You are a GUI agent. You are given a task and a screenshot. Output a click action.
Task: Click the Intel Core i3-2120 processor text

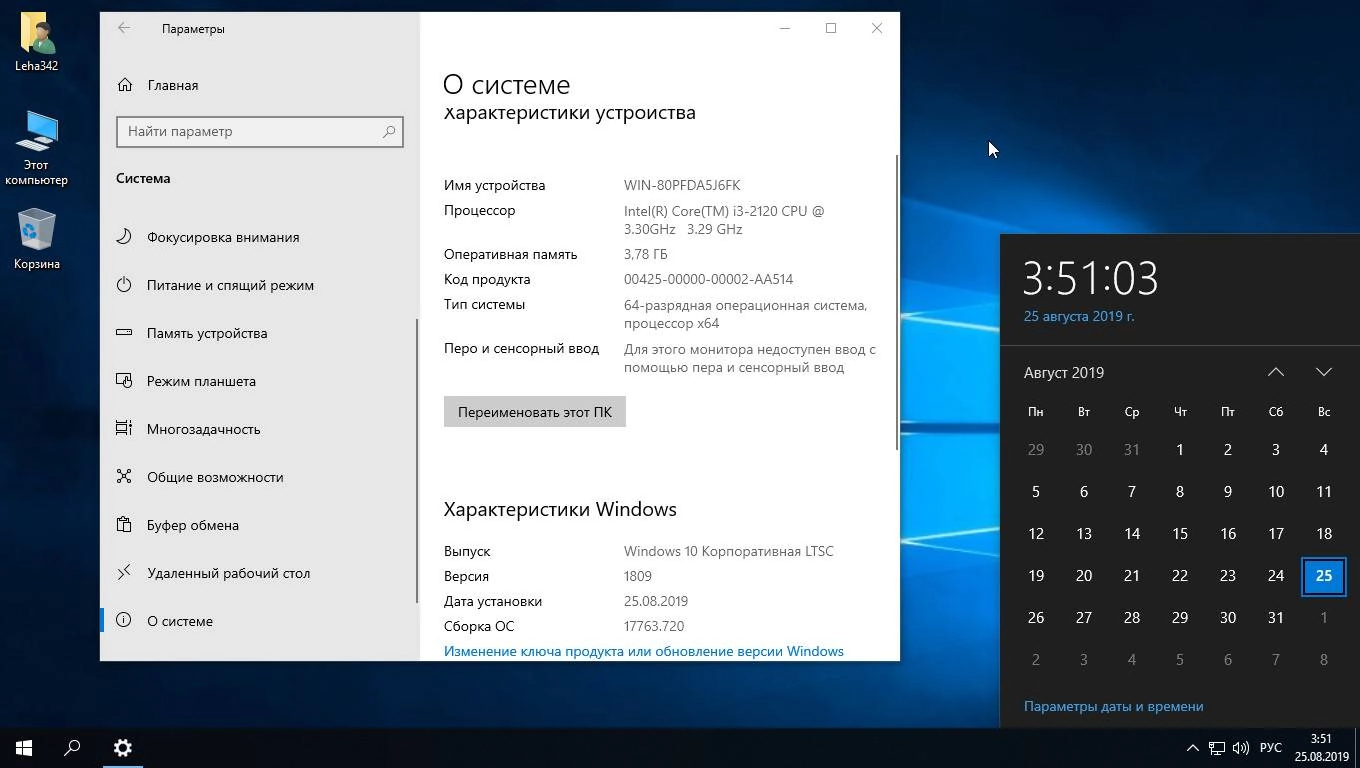(724, 220)
